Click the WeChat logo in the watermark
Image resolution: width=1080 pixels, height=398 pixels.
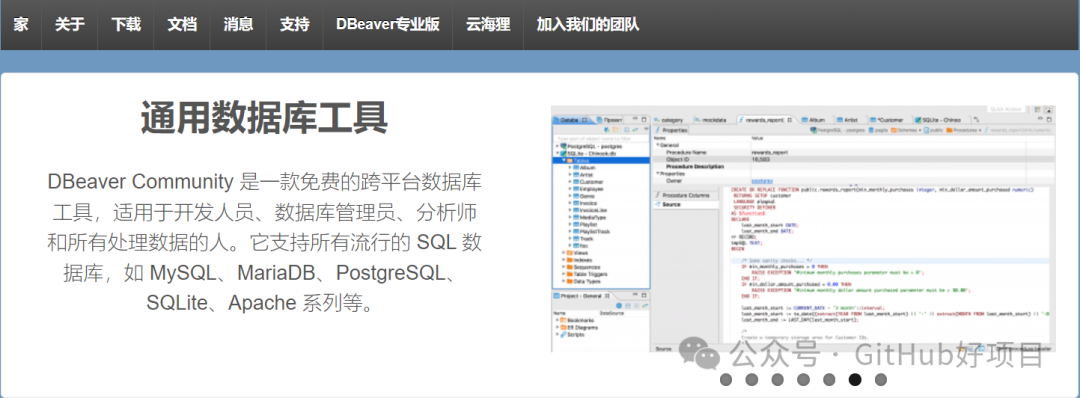point(700,353)
